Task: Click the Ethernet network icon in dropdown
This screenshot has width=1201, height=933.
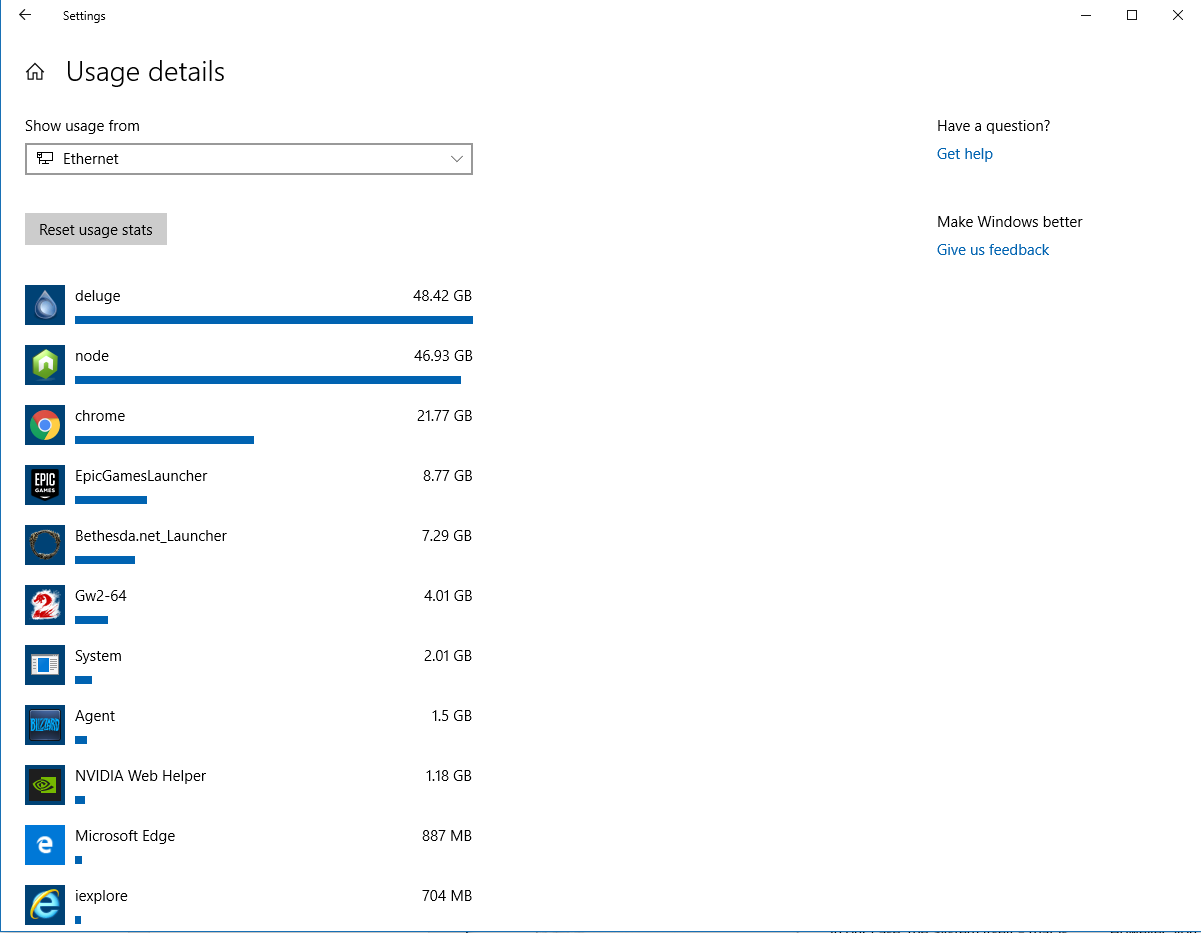Action: [45, 159]
